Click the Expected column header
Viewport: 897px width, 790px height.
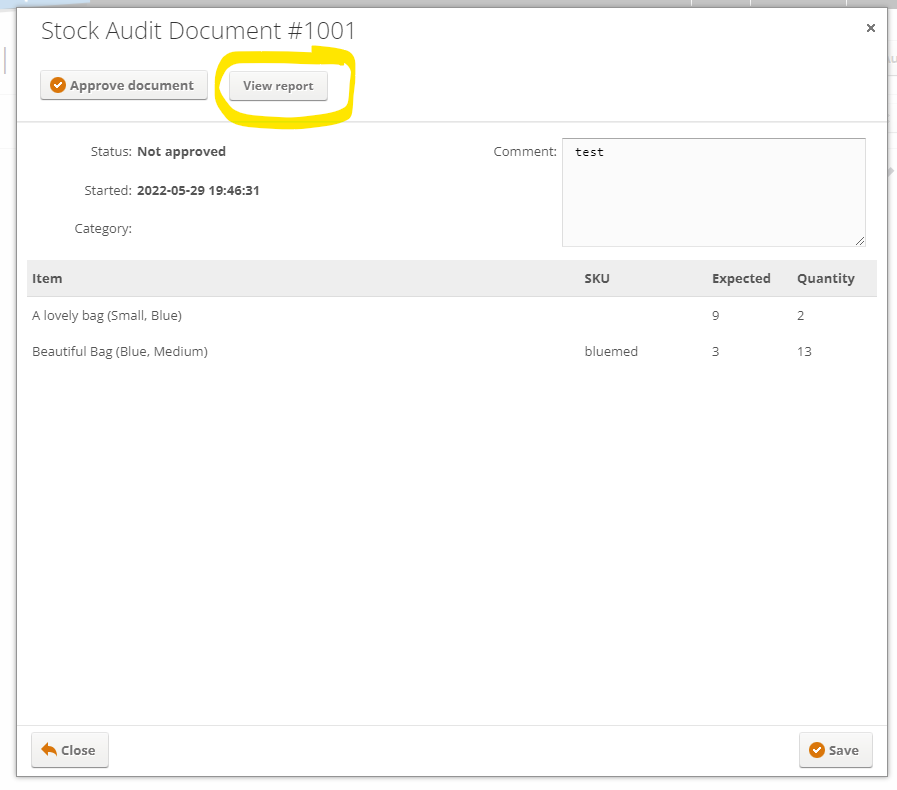click(x=741, y=279)
